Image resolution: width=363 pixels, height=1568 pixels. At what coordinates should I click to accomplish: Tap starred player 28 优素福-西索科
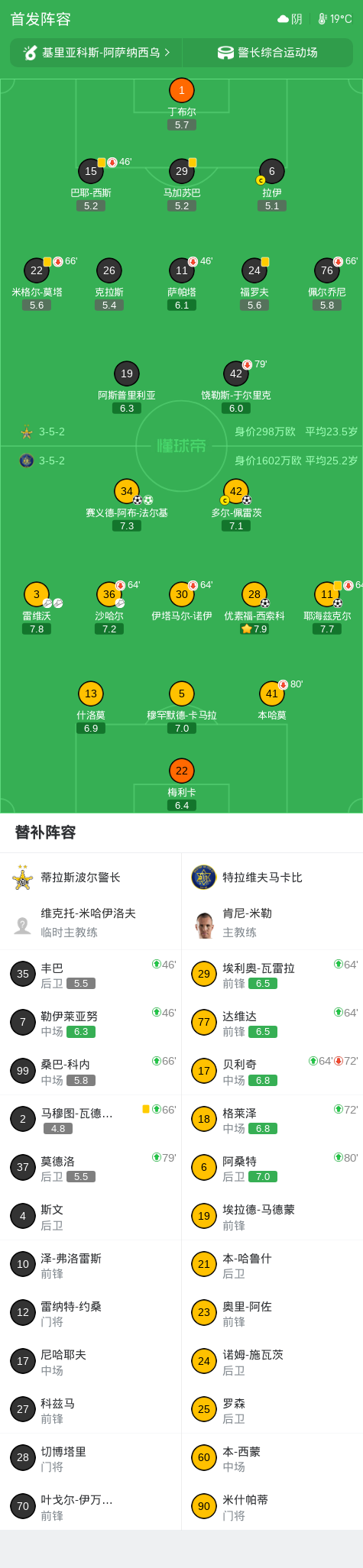[x=254, y=594]
